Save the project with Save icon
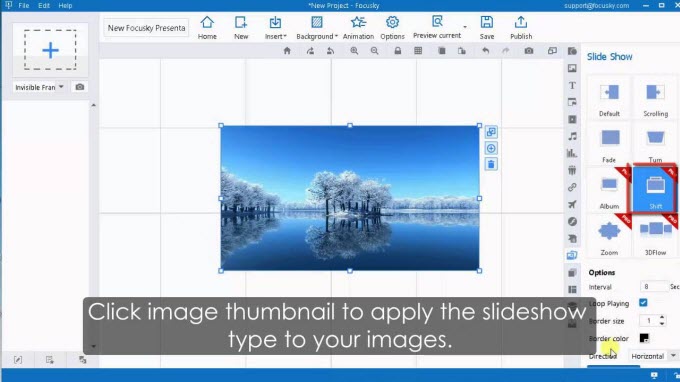The image size is (680, 382). point(487,28)
